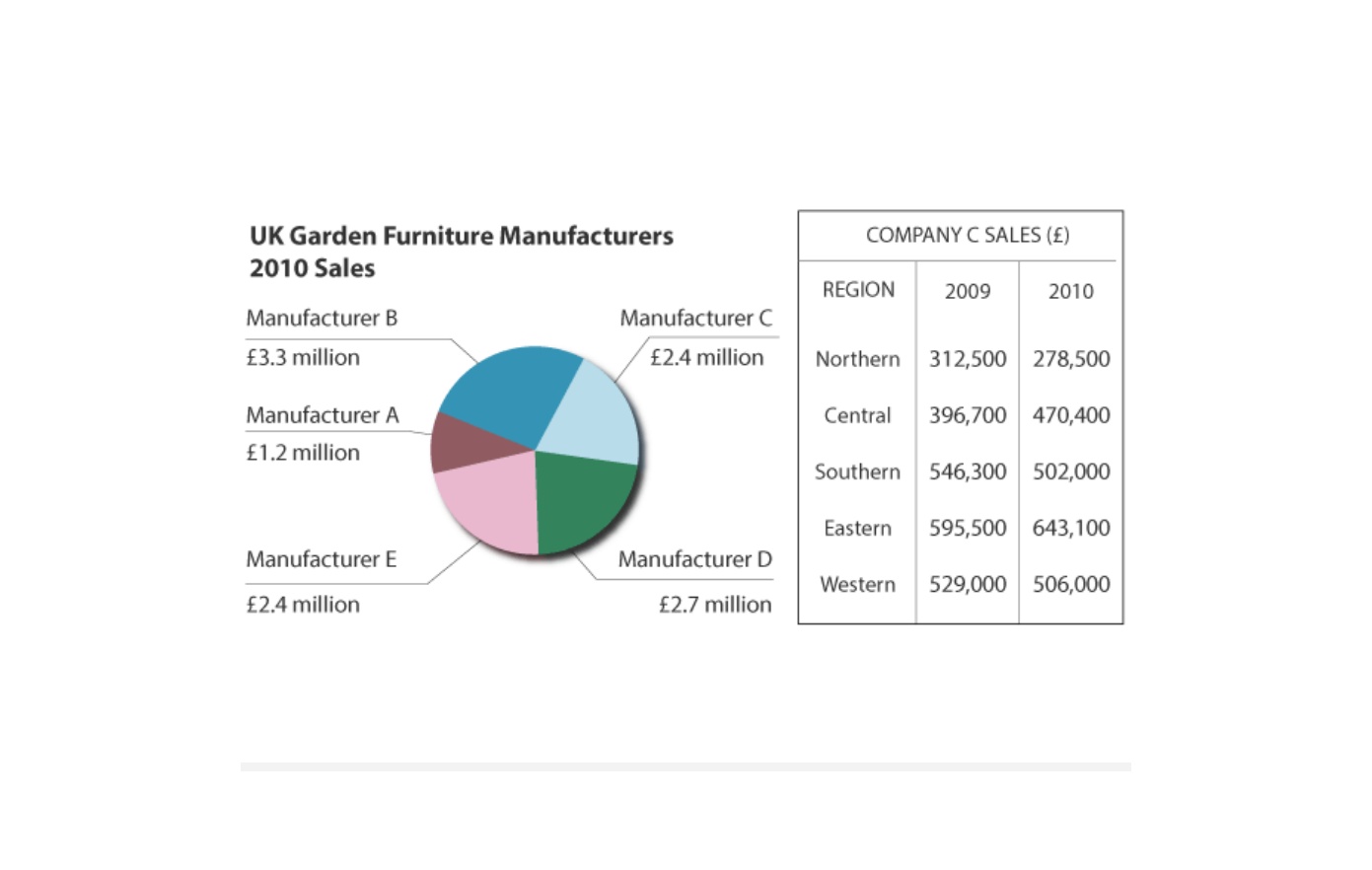Select the Central 2010 value '470,400'

point(1071,415)
